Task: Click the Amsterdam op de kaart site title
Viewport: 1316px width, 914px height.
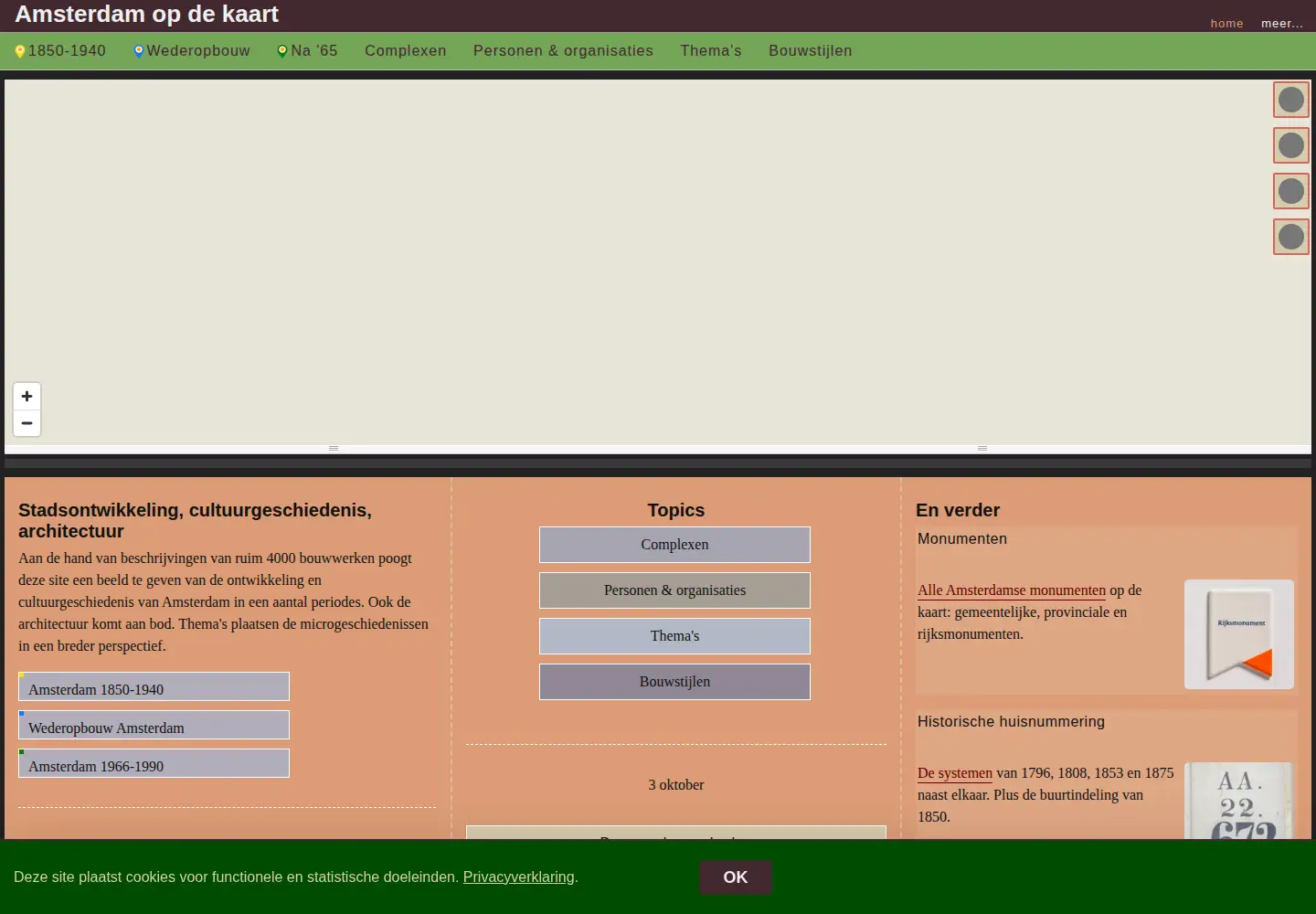Action: (x=147, y=14)
